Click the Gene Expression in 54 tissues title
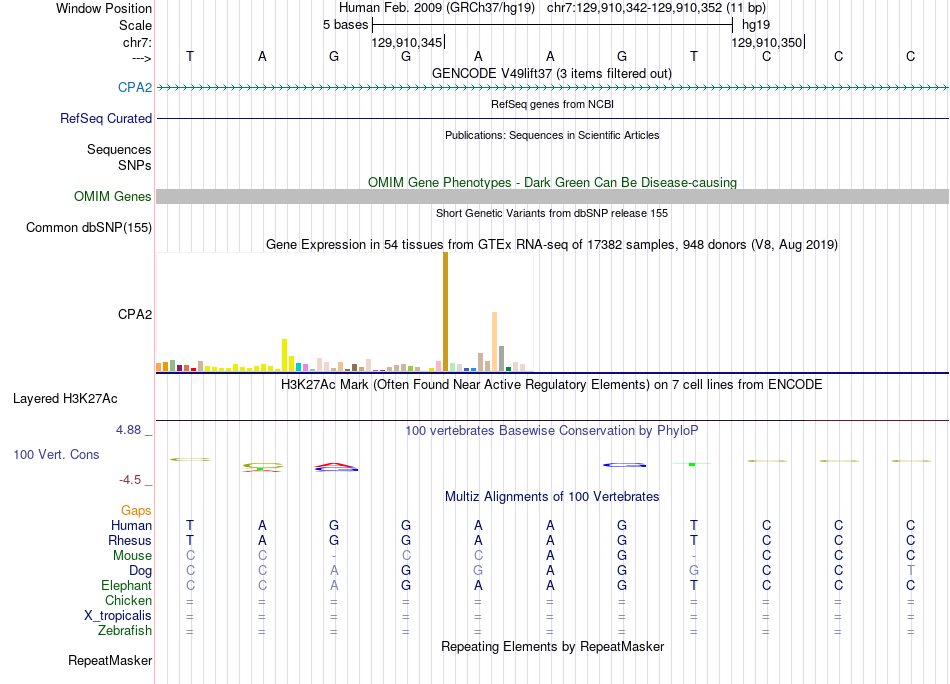950x684 pixels. pyautogui.click(x=552, y=244)
